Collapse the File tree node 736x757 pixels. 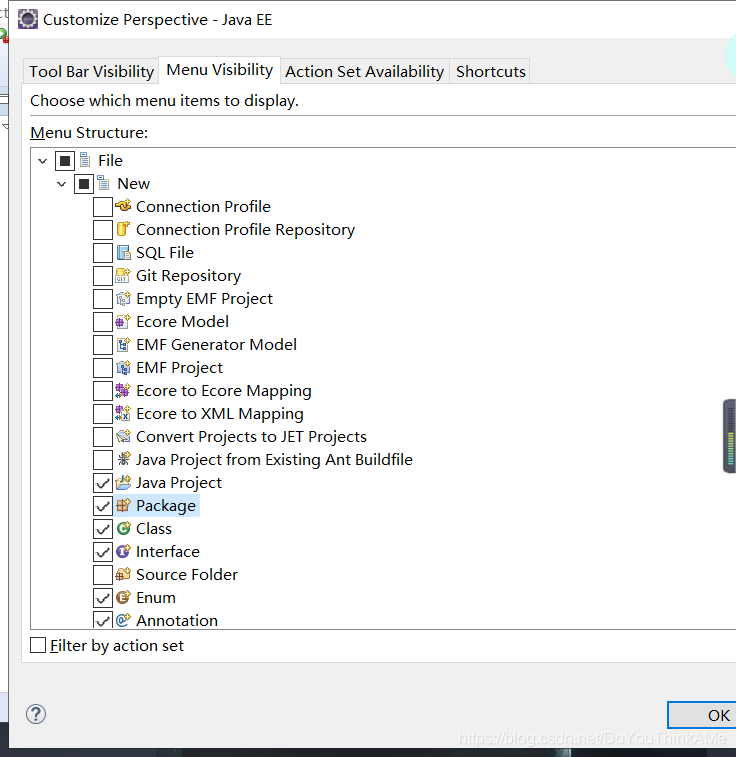pyautogui.click(x=42, y=161)
